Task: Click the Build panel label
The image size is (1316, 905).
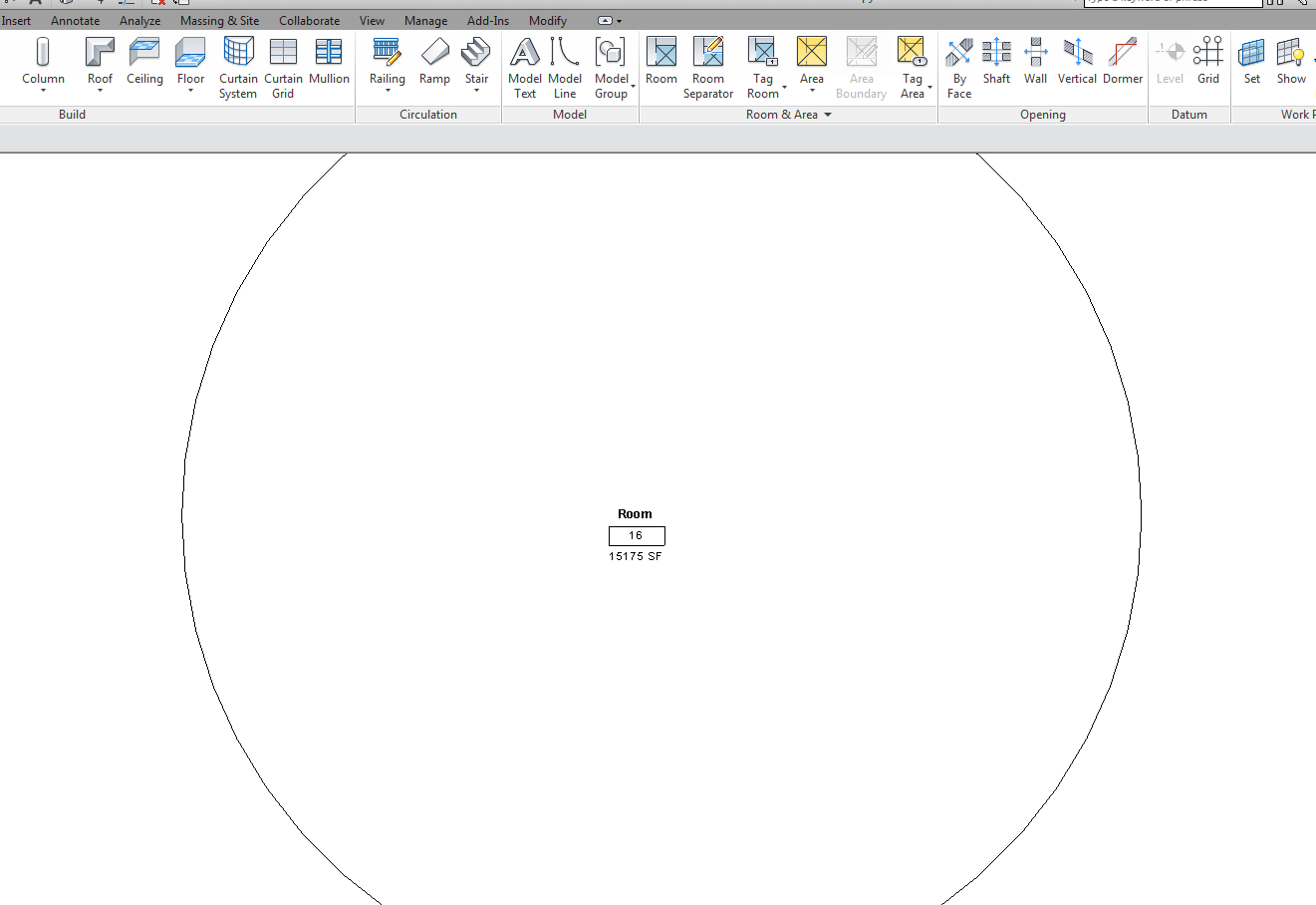Action: pos(72,115)
